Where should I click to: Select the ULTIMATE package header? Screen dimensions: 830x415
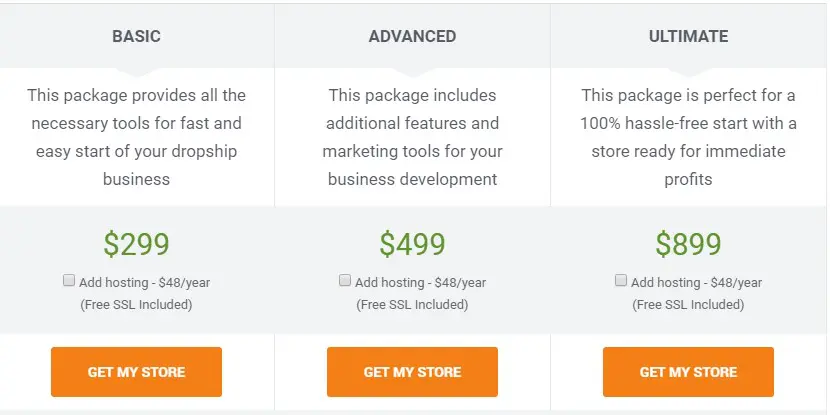(x=688, y=36)
